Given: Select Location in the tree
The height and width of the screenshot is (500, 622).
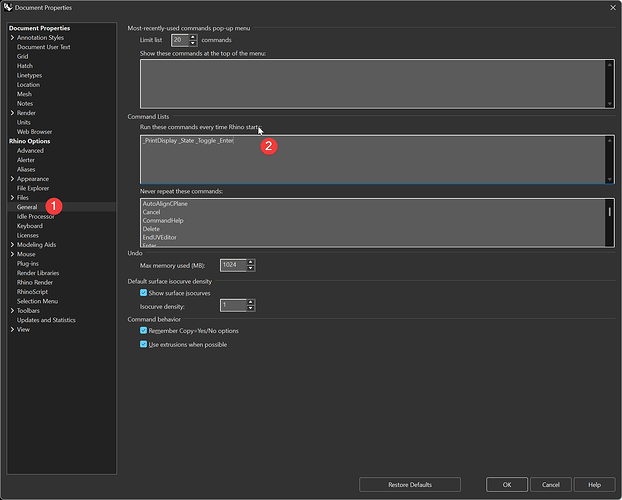Looking at the screenshot, I should pyautogui.click(x=28, y=85).
